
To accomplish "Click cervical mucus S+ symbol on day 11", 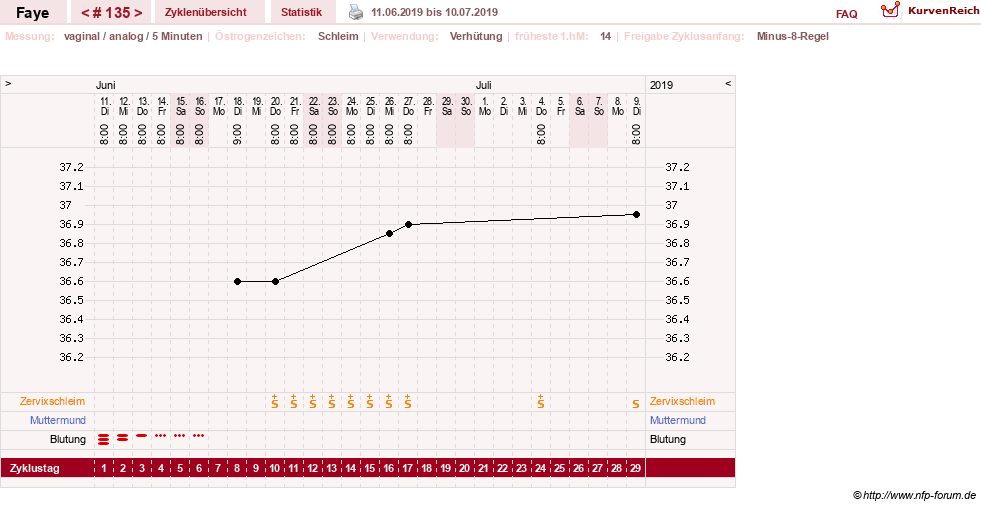I will 293,401.
